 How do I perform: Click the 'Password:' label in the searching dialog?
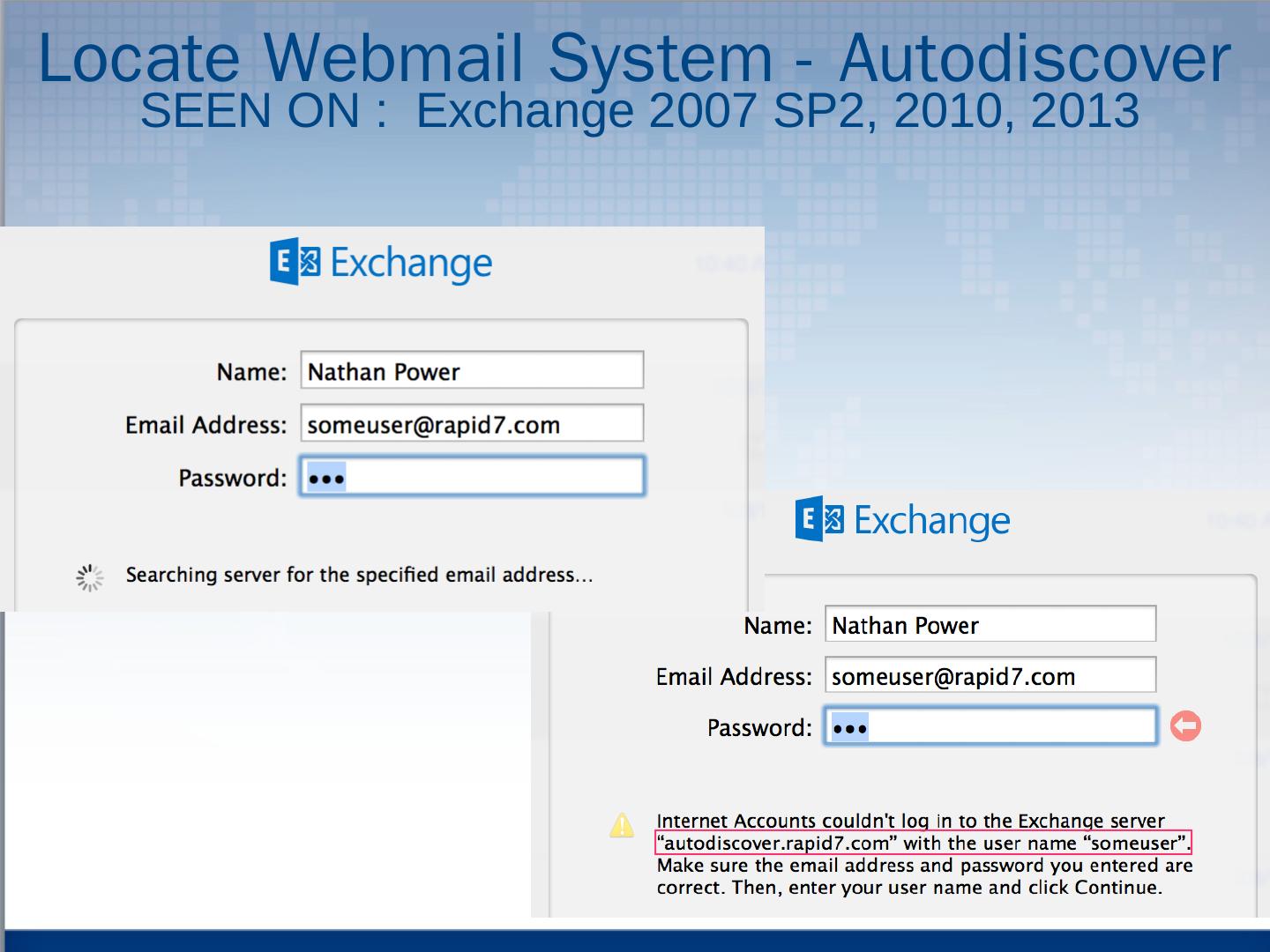coord(233,478)
